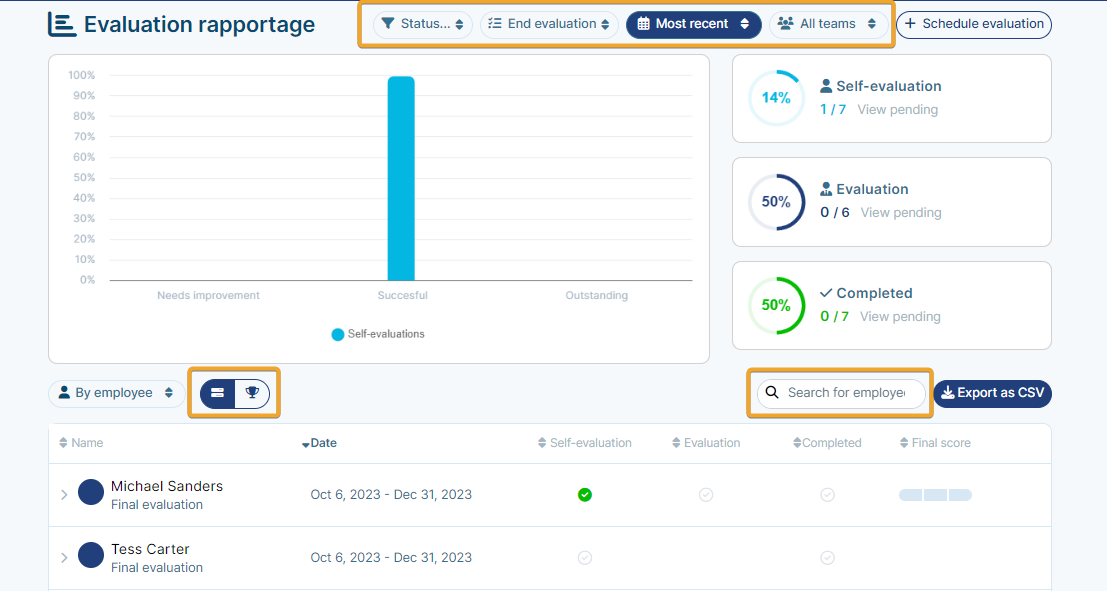Viewport: 1107px width, 591px height.
Task: Switch to the list view icon
Action: coord(217,393)
